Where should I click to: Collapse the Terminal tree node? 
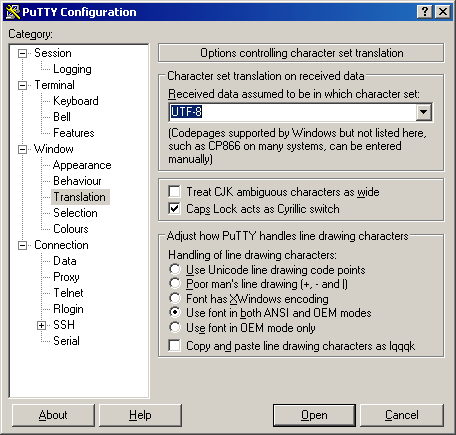click(22, 85)
